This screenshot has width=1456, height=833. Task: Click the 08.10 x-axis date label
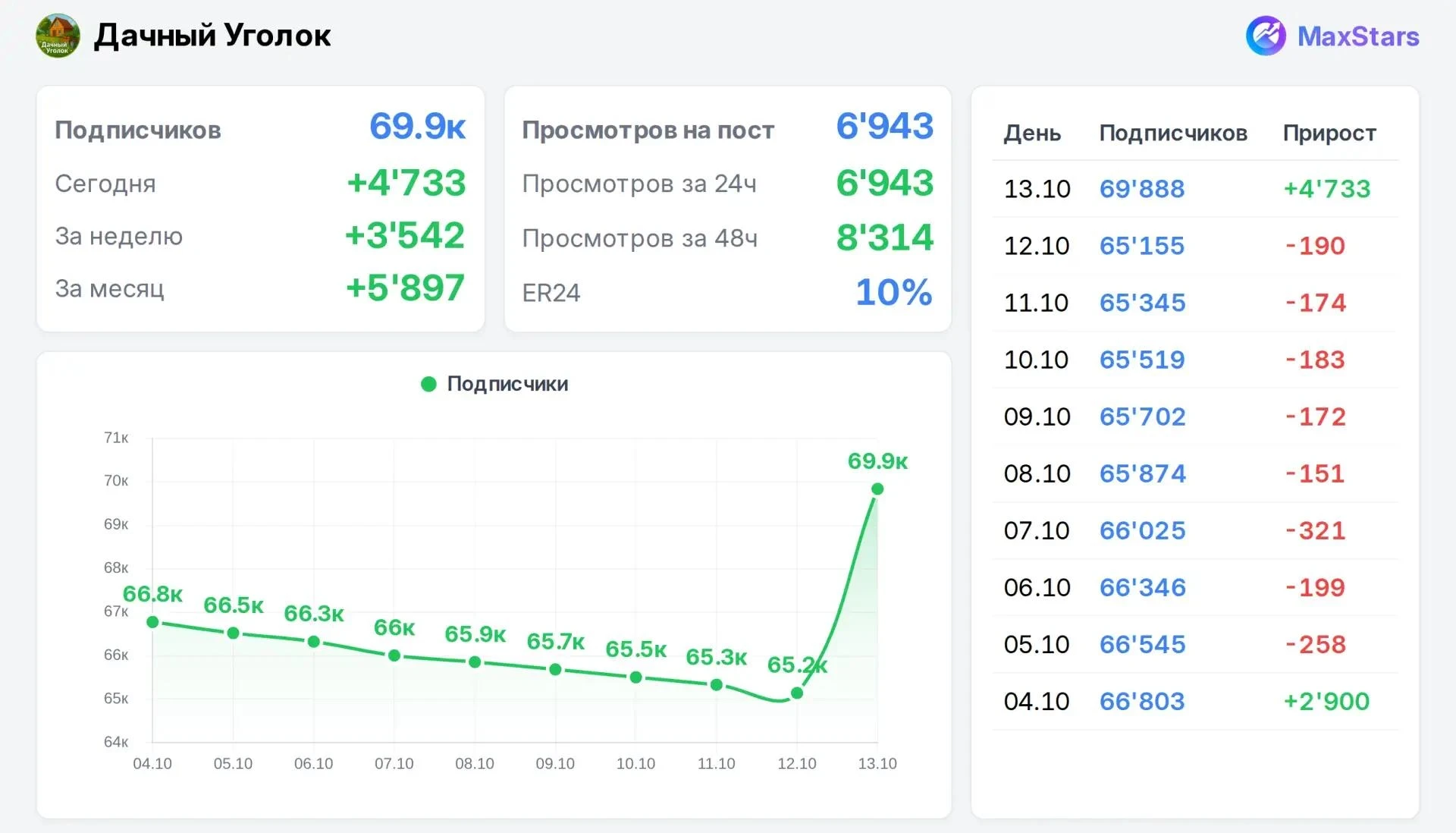(475, 764)
